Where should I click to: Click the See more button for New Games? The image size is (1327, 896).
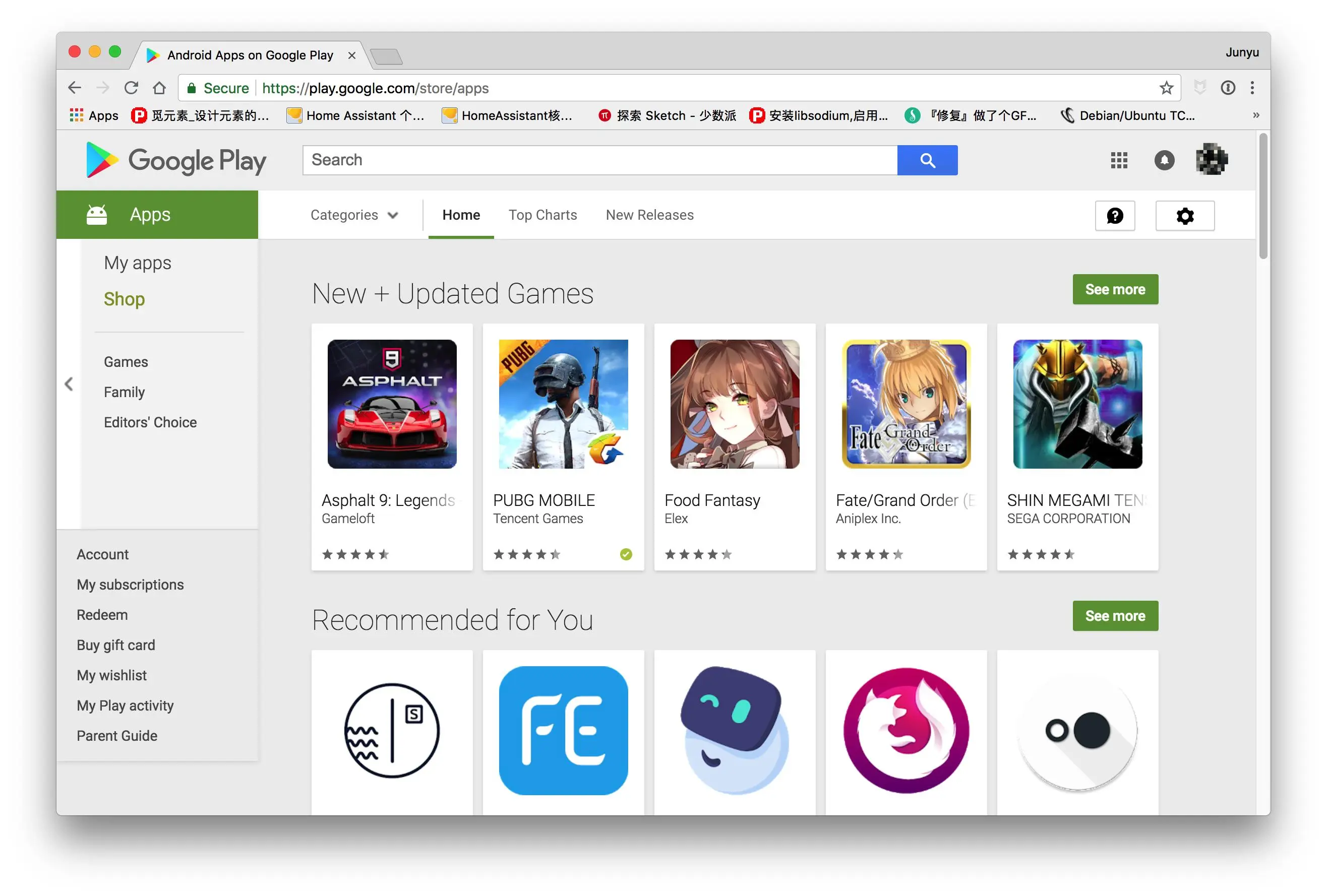[x=1114, y=289]
